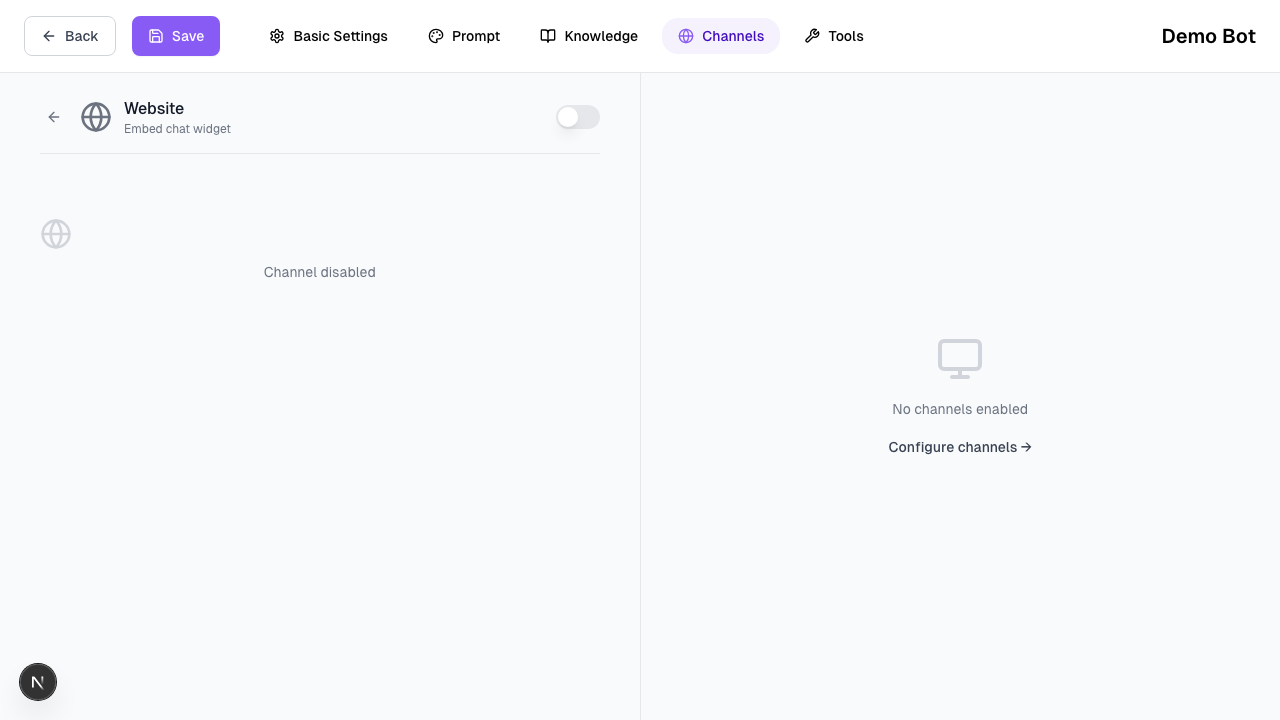The image size is (1280, 720).
Task: Click the N avatar in the bottom corner
Action: (x=38, y=682)
